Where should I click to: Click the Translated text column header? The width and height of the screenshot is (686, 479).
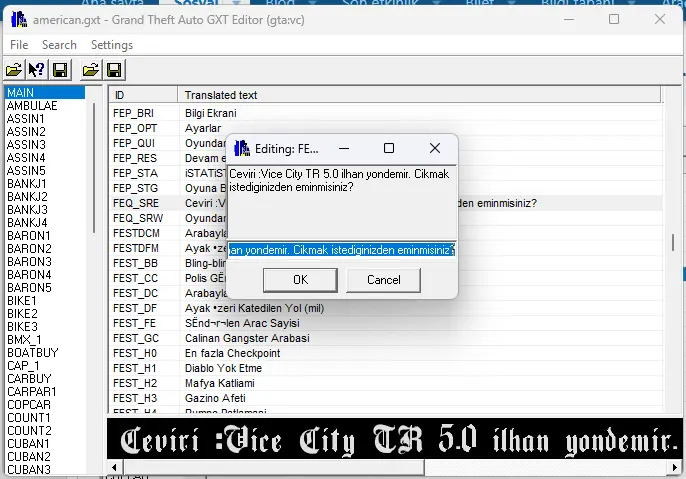tap(420, 95)
